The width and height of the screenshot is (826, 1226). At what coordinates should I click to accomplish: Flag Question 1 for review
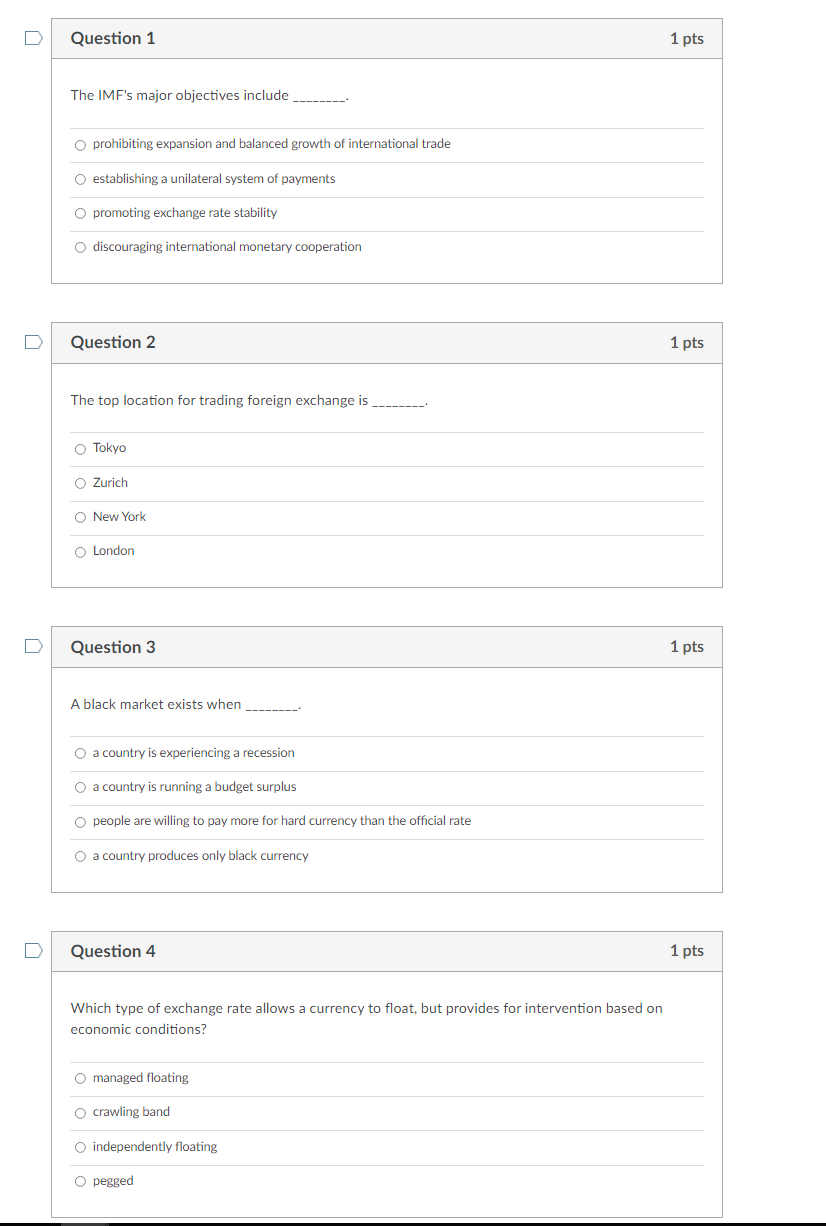(x=32, y=36)
